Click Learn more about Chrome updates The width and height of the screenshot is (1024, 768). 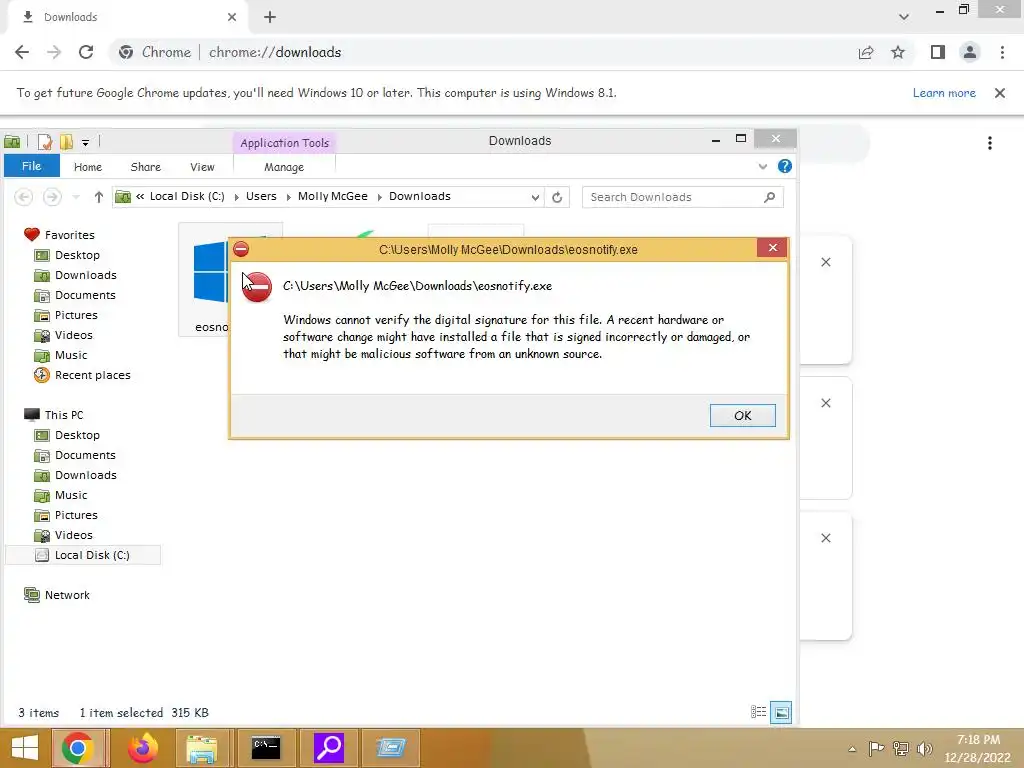click(x=944, y=93)
